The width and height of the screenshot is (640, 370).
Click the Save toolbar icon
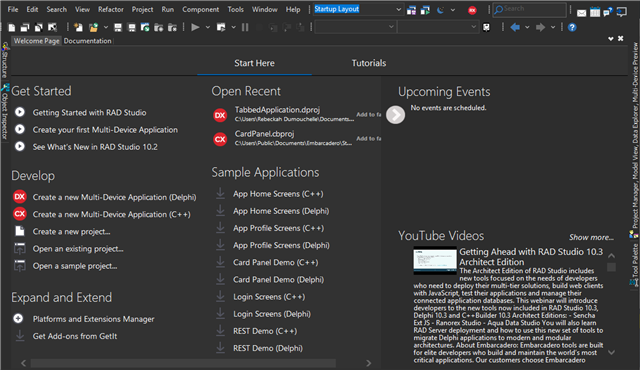(x=118, y=27)
